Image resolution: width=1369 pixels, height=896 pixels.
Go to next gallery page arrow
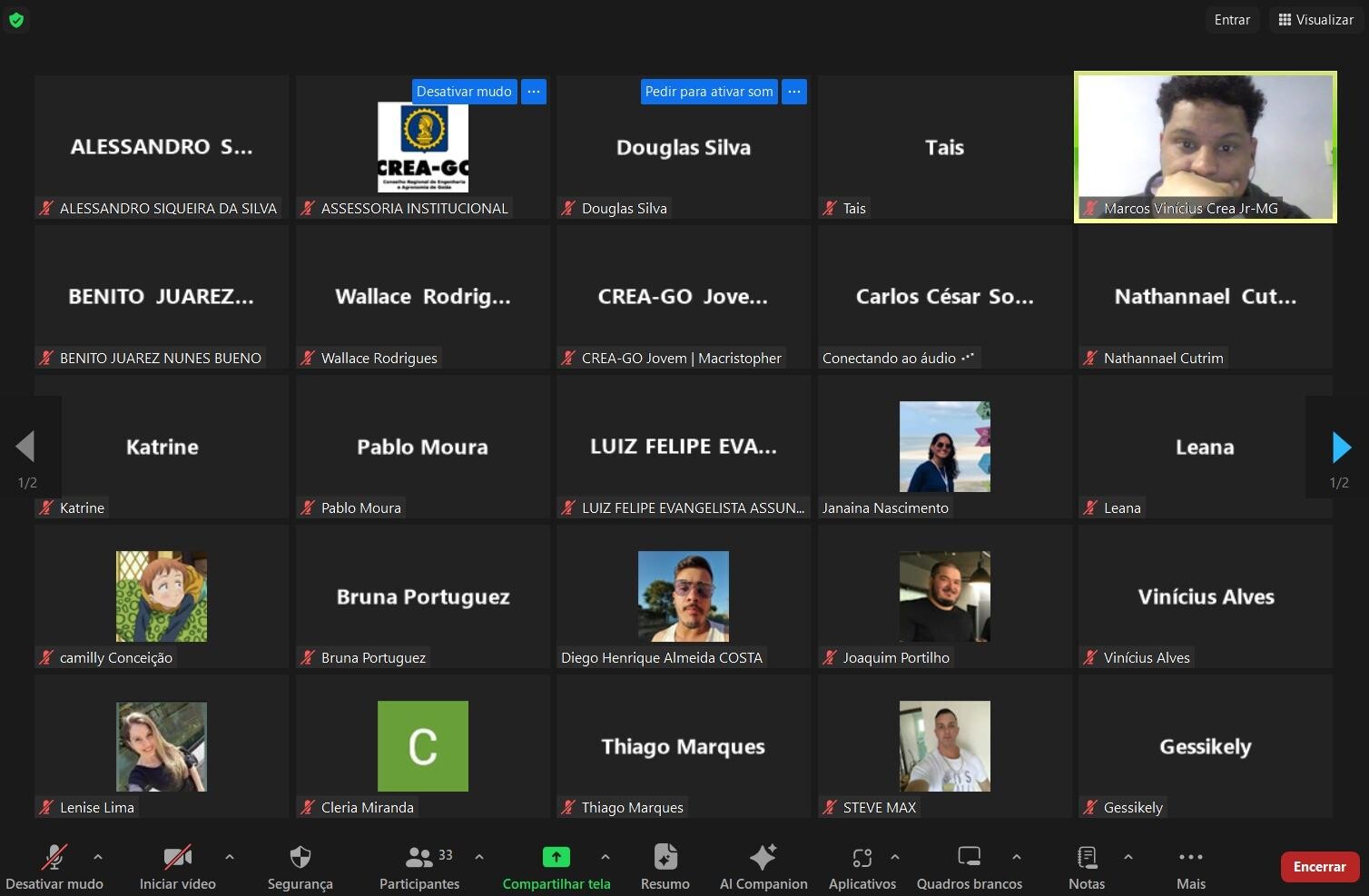[x=1341, y=447]
